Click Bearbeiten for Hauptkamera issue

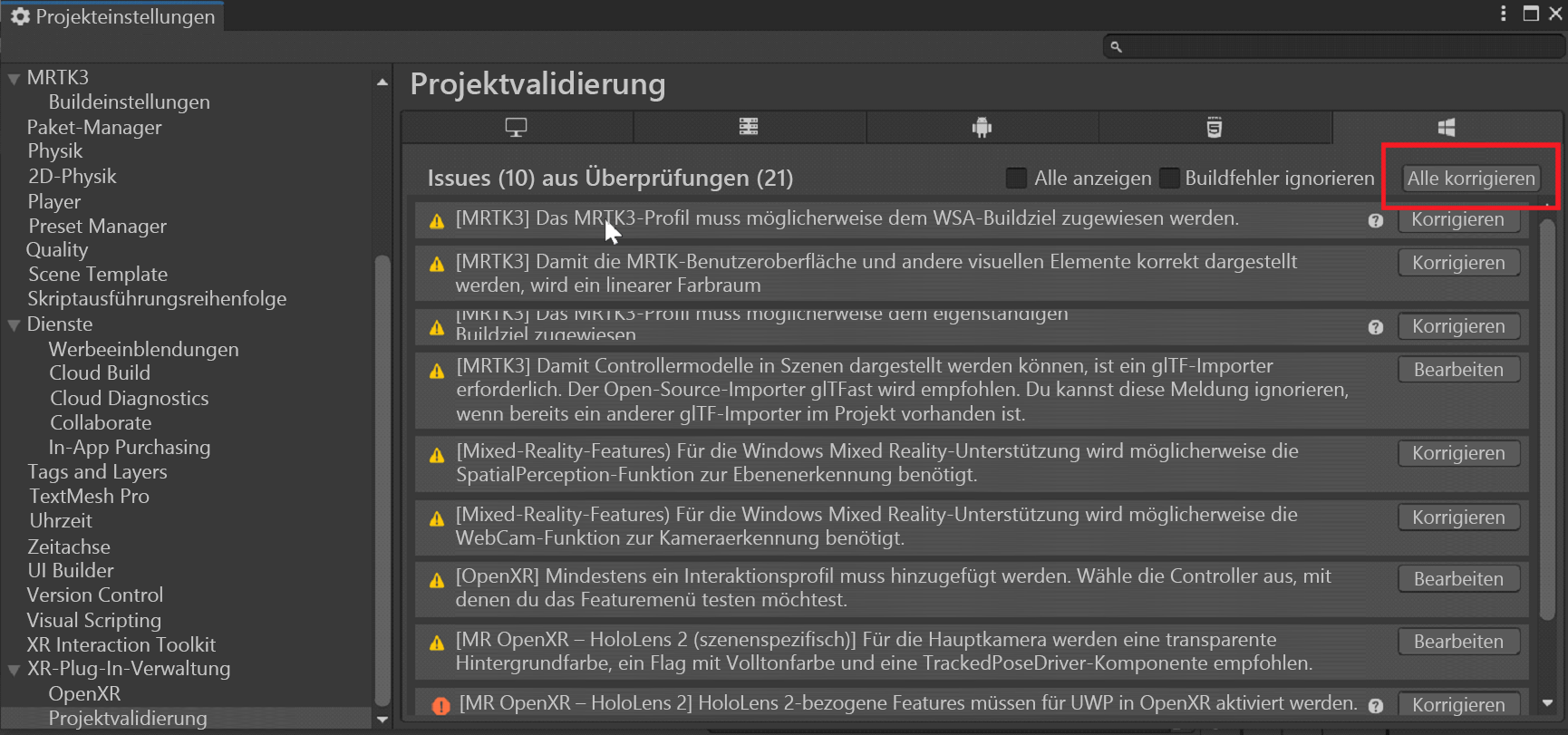1458,642
